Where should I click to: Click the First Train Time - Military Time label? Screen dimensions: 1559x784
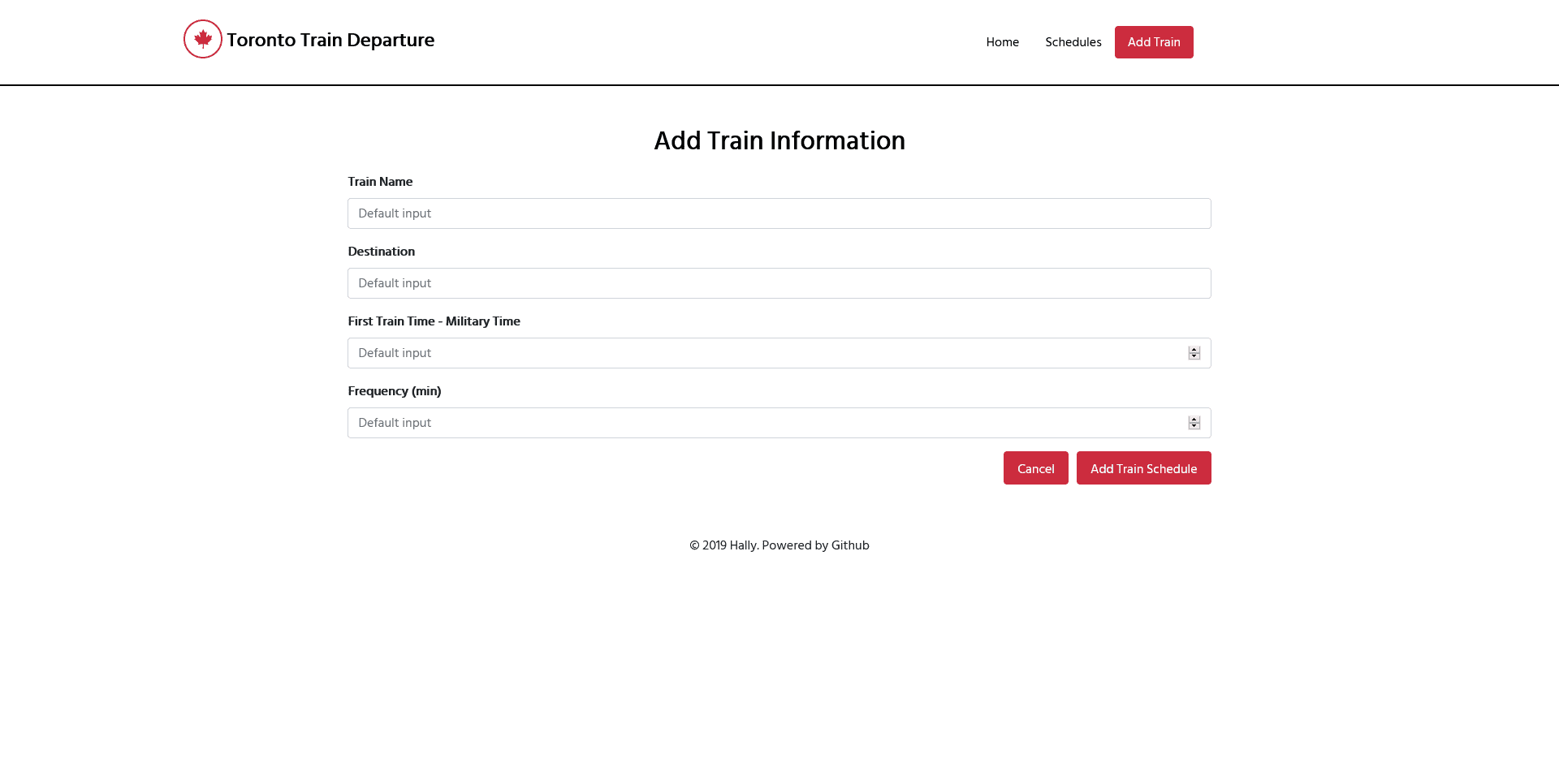coord(434,321)
